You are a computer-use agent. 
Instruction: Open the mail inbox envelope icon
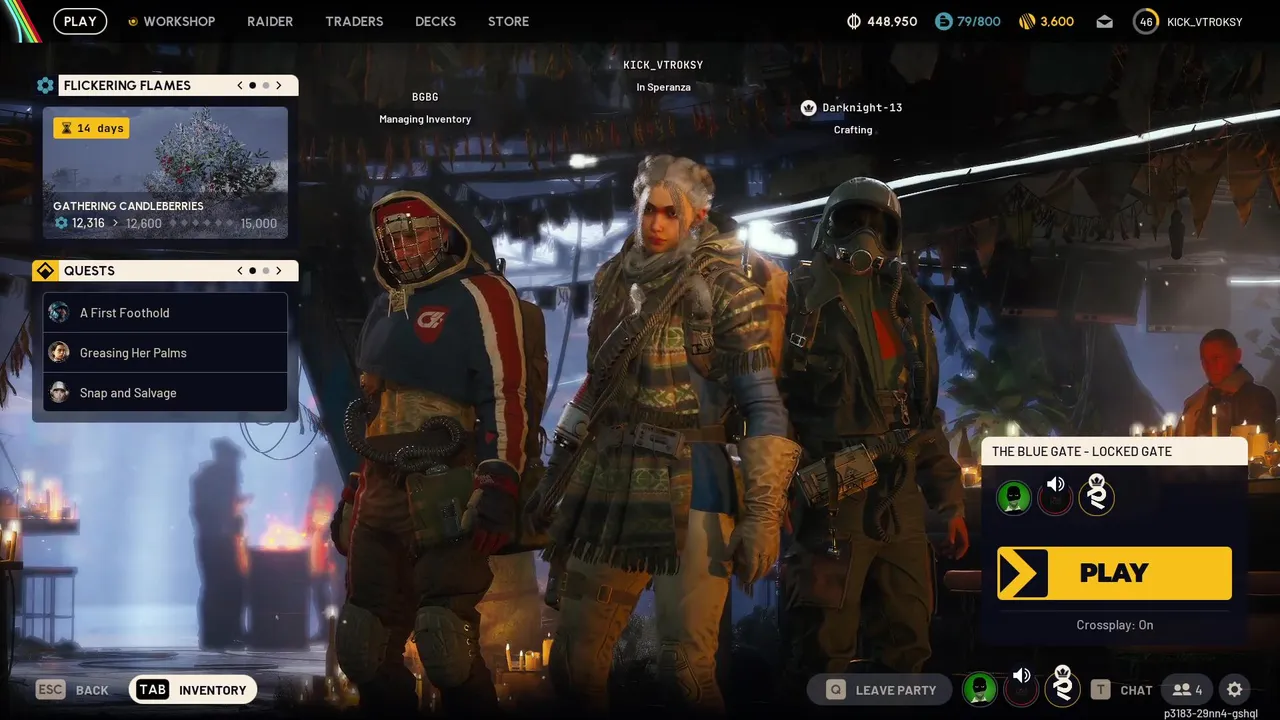1104,21
